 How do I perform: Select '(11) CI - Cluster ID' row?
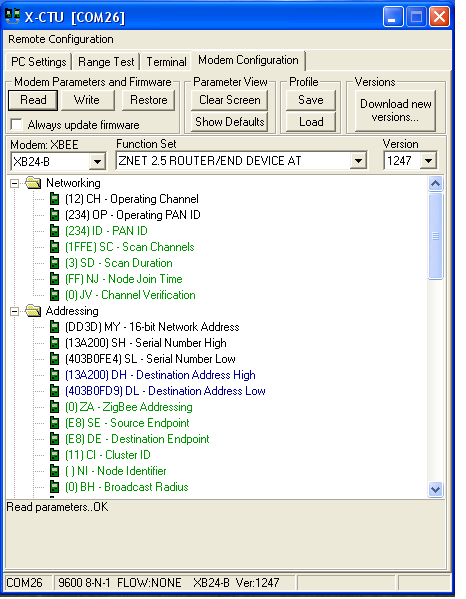tap(108, 455)
